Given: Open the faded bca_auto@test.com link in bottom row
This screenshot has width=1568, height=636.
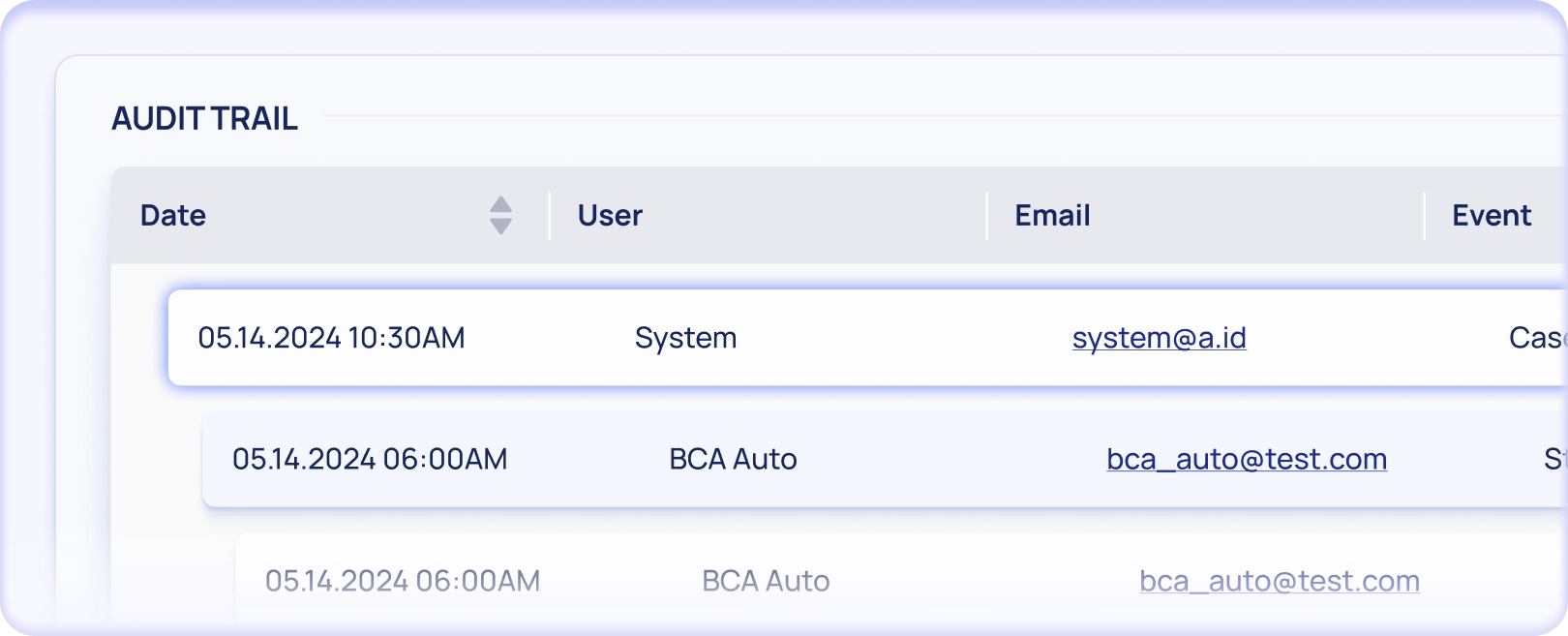Looking at the screenshot, I should point(1279,581).
